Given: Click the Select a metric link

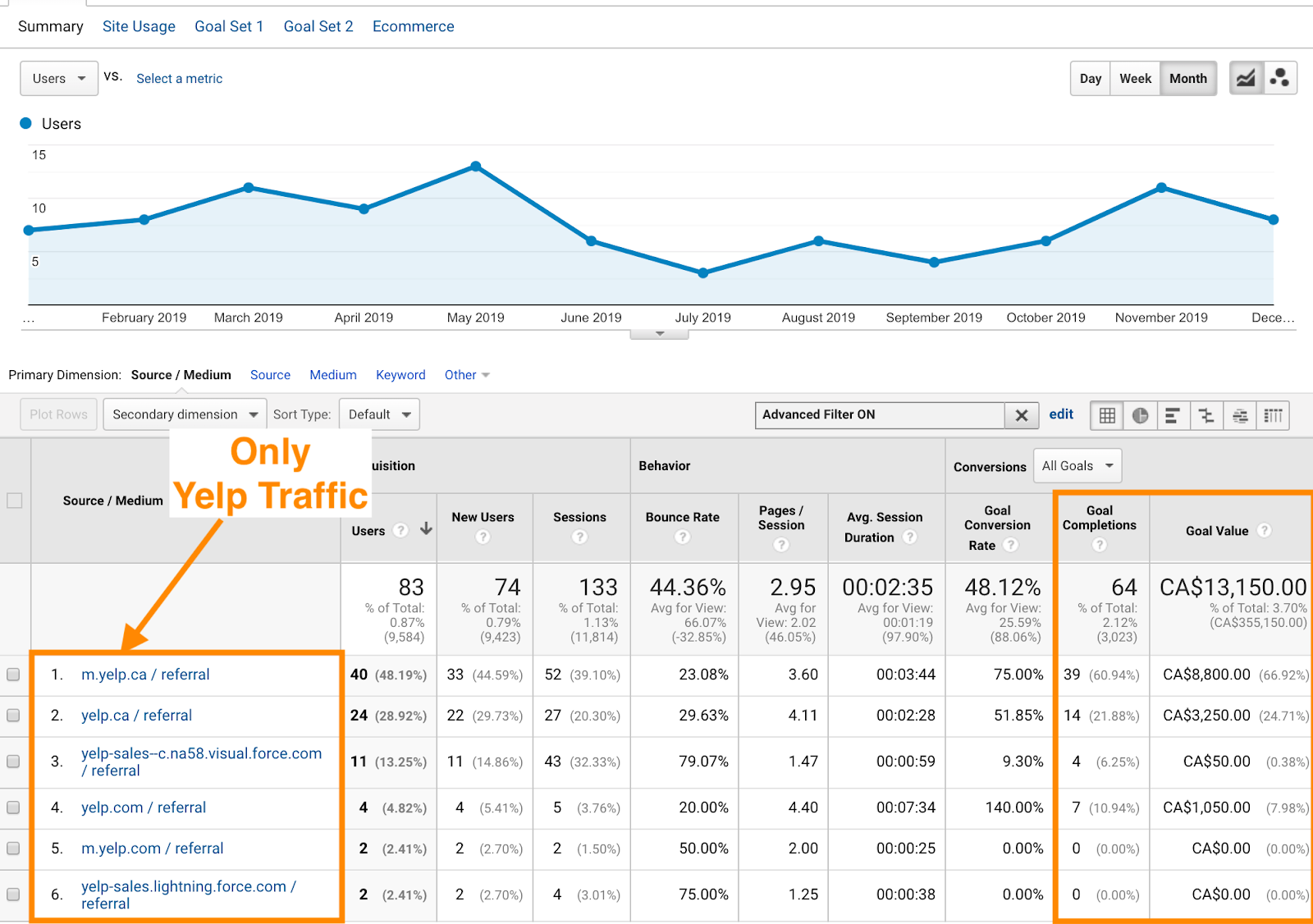Looking at the screenshot, I should click(x=179, y=79).
